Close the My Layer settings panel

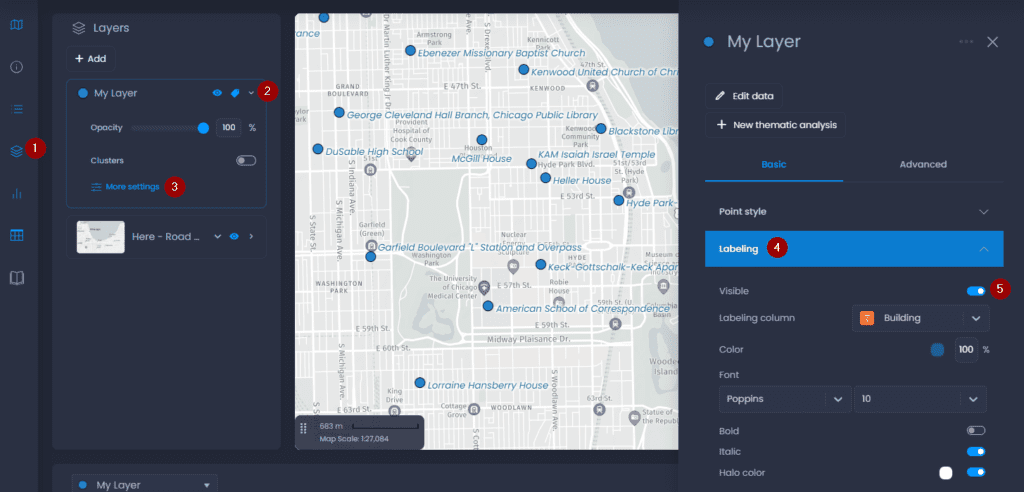click(x=992, y=42)
